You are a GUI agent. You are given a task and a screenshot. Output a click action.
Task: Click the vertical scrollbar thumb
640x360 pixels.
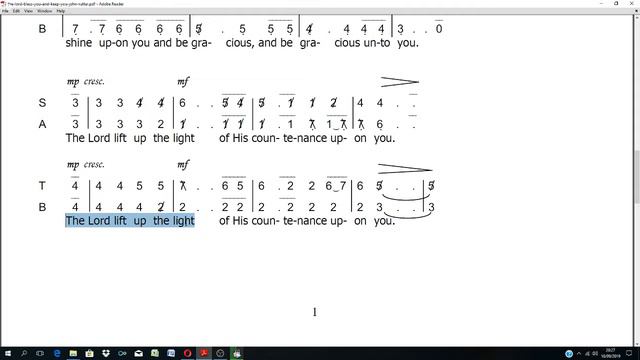637,176
